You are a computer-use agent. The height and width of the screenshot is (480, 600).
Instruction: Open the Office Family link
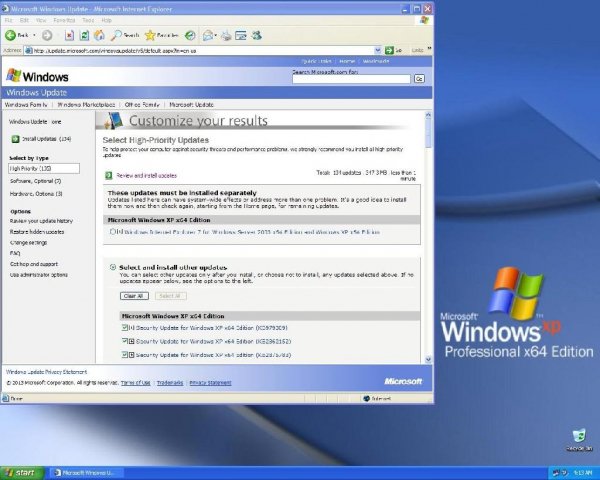pos(142,104)
